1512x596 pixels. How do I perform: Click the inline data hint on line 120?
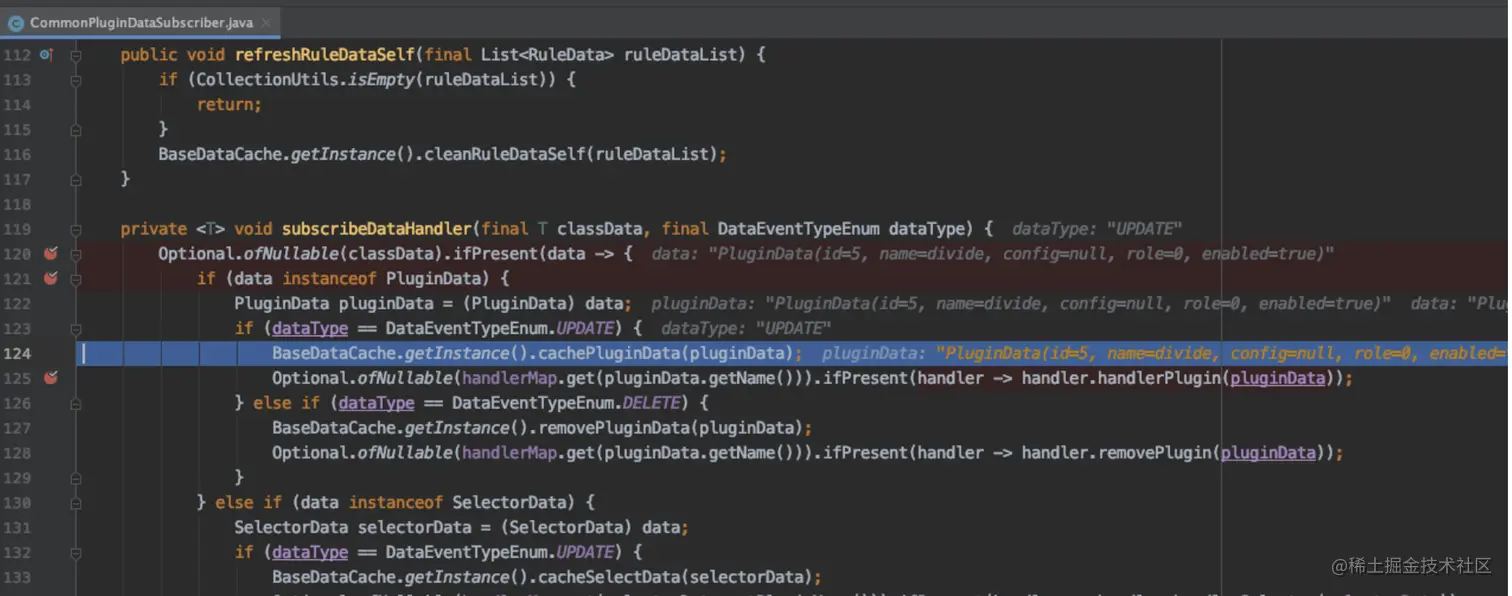(x=992, y=254)
